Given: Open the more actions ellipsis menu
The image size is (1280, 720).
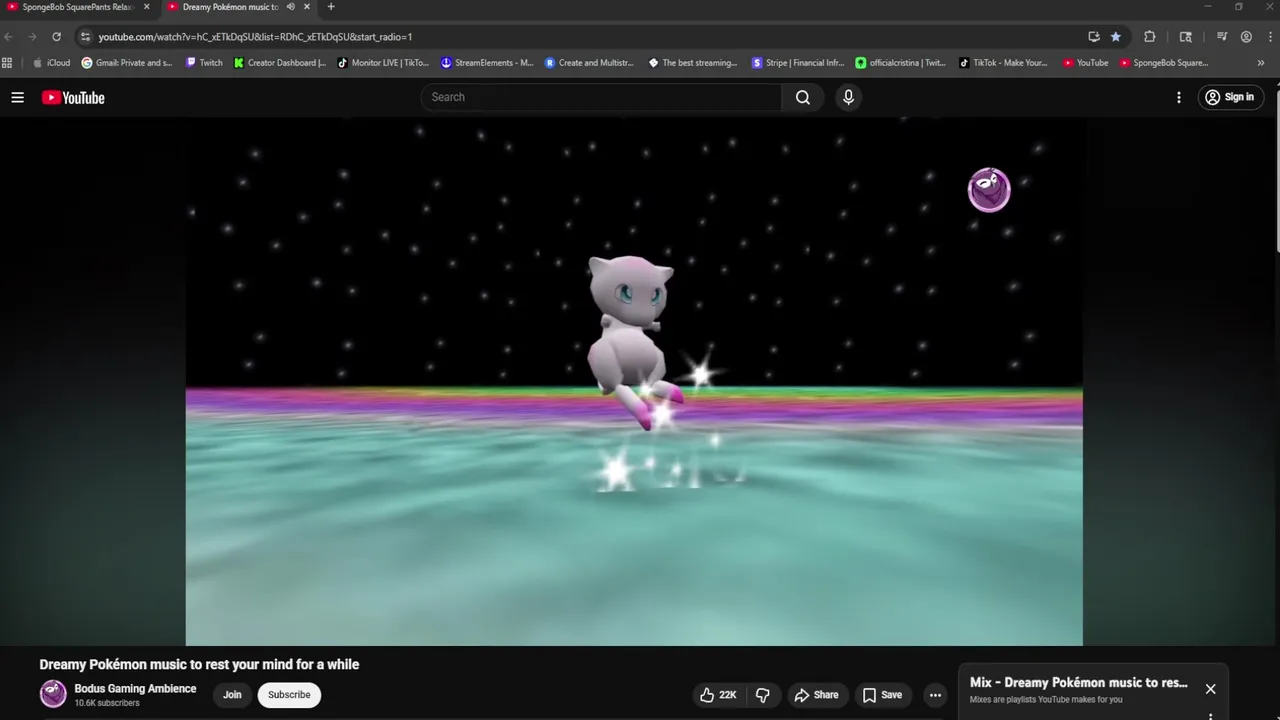Looking at the screenshot, I should (x=935, y=695).
